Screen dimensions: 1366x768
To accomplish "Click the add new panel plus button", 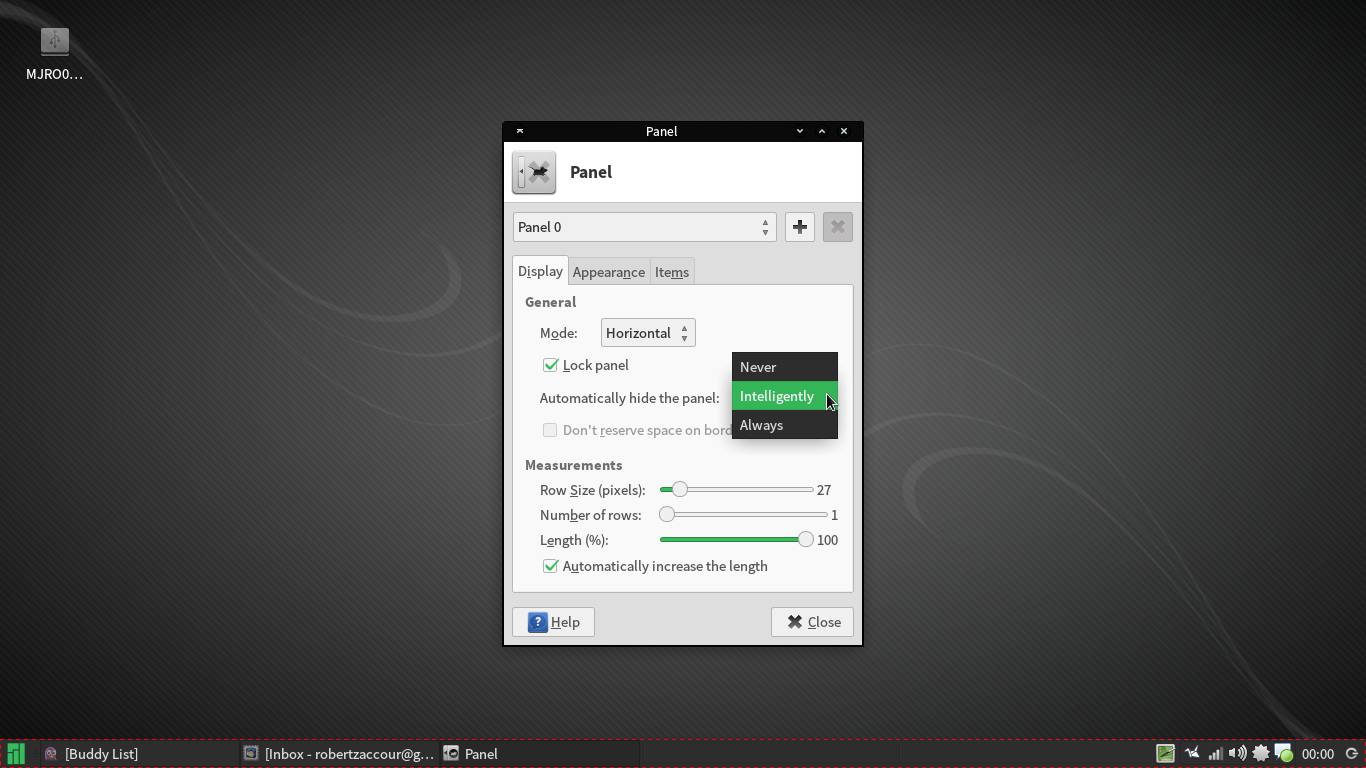I will (x=800, y=227).
